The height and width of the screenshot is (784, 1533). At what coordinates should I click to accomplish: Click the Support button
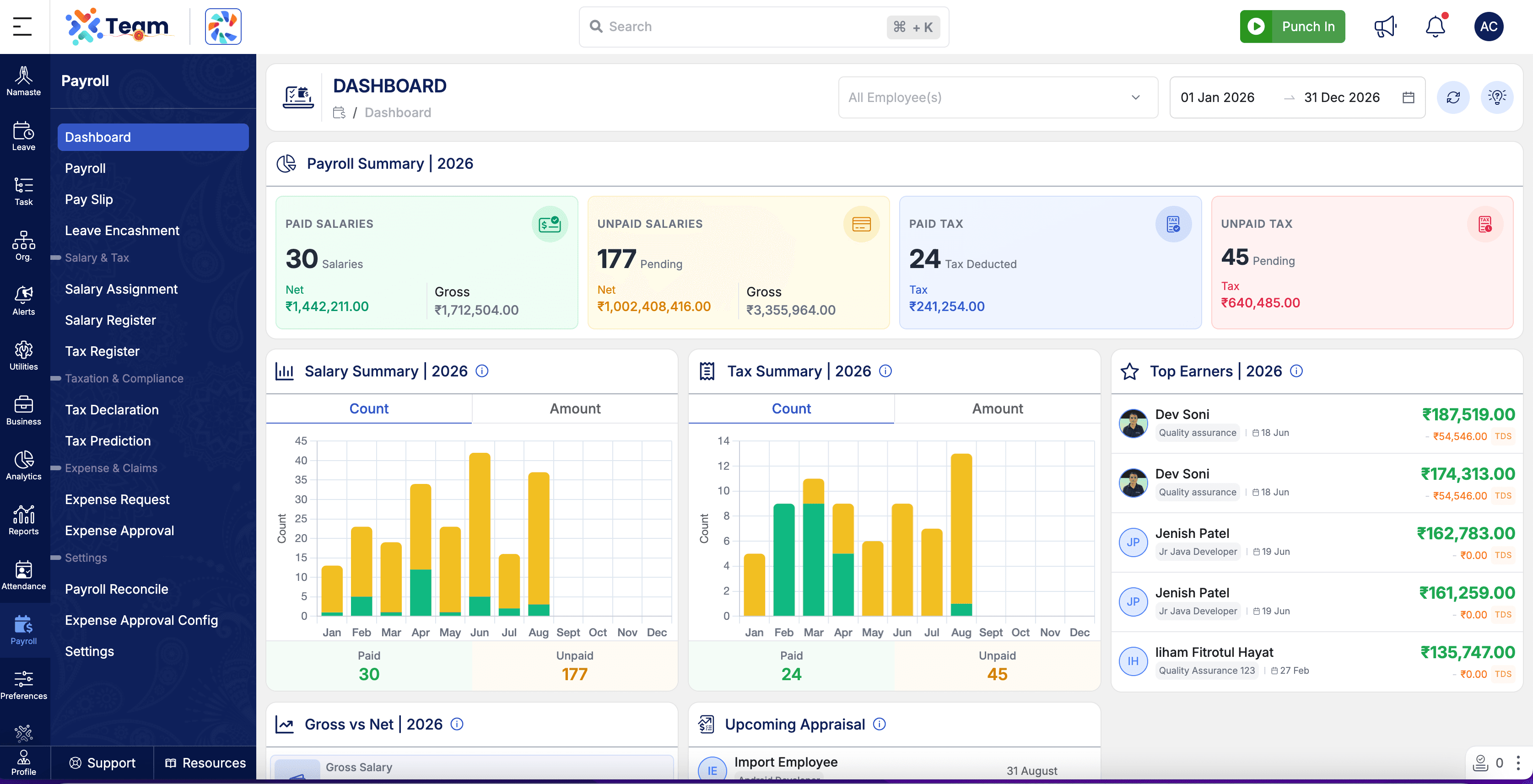(103, 763)
